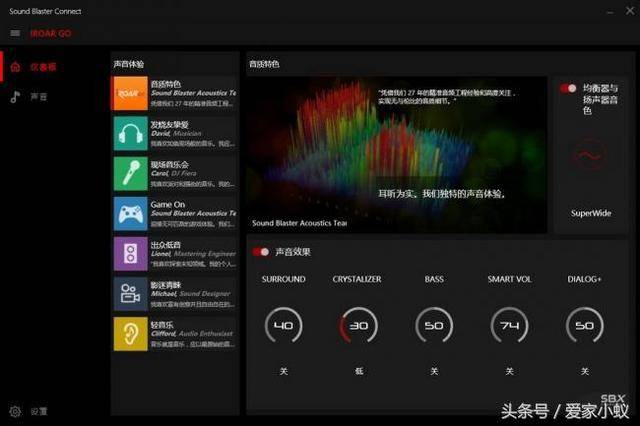
Task: Choose the gamepad icon for Game On
Action: tap(130, 213)
